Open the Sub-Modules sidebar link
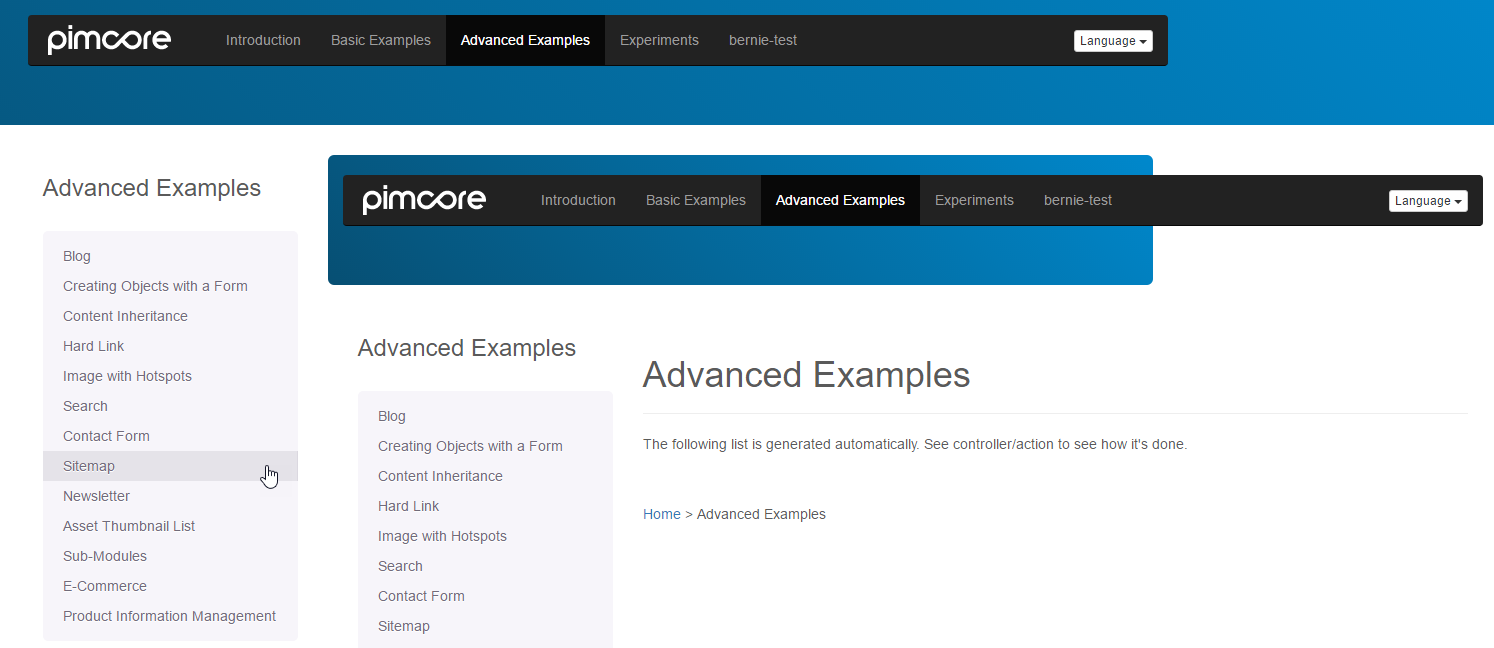This screenshot has height=648, width=1494. click(x=105, y=556)
